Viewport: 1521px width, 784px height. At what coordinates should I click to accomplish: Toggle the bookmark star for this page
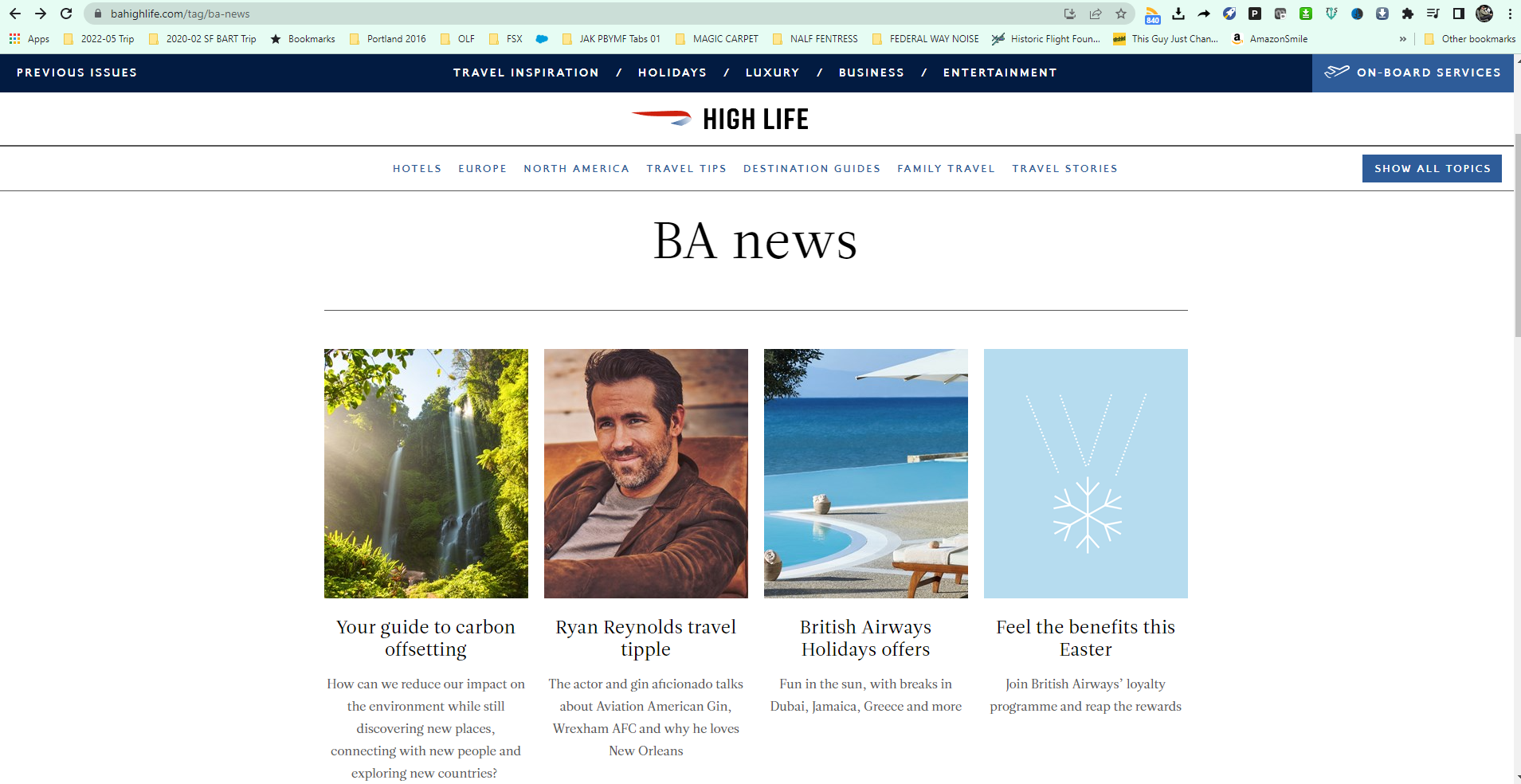click(1122, 14)
